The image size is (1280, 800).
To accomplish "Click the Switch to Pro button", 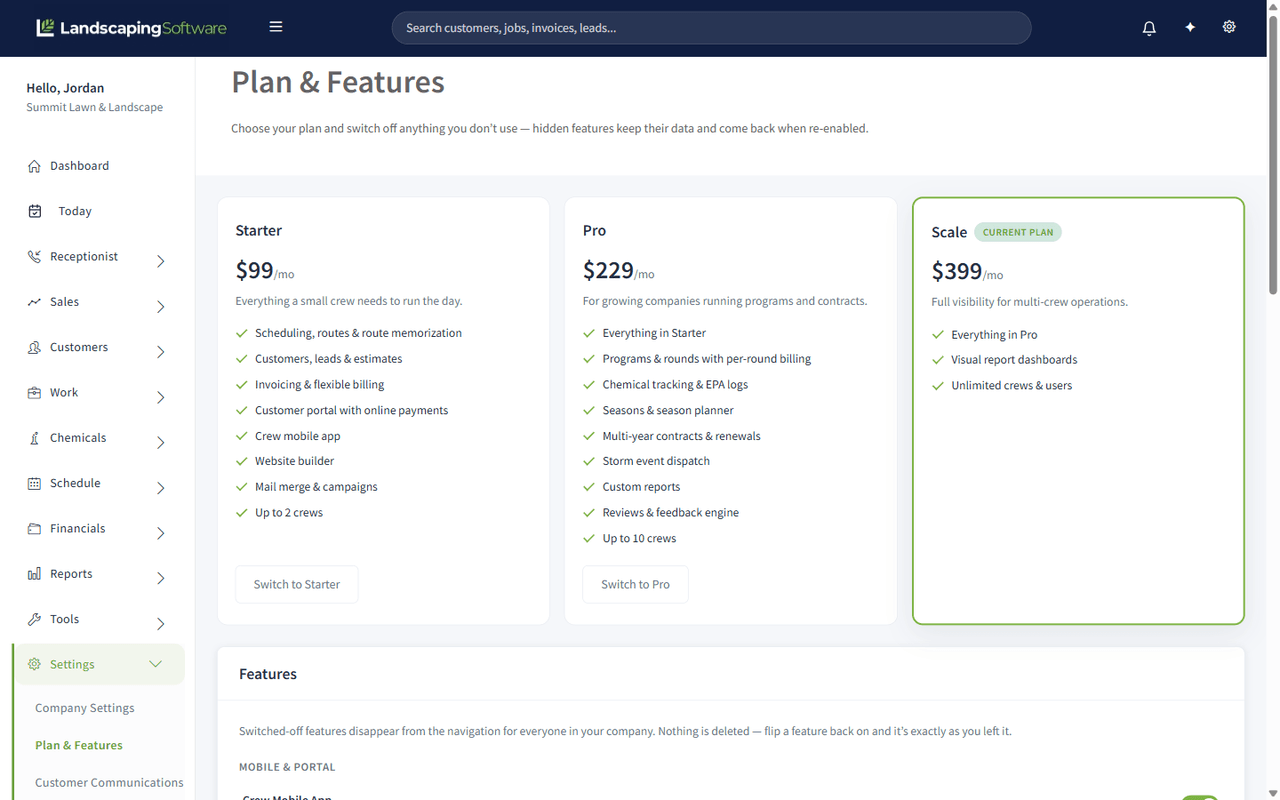I will 636,584.
